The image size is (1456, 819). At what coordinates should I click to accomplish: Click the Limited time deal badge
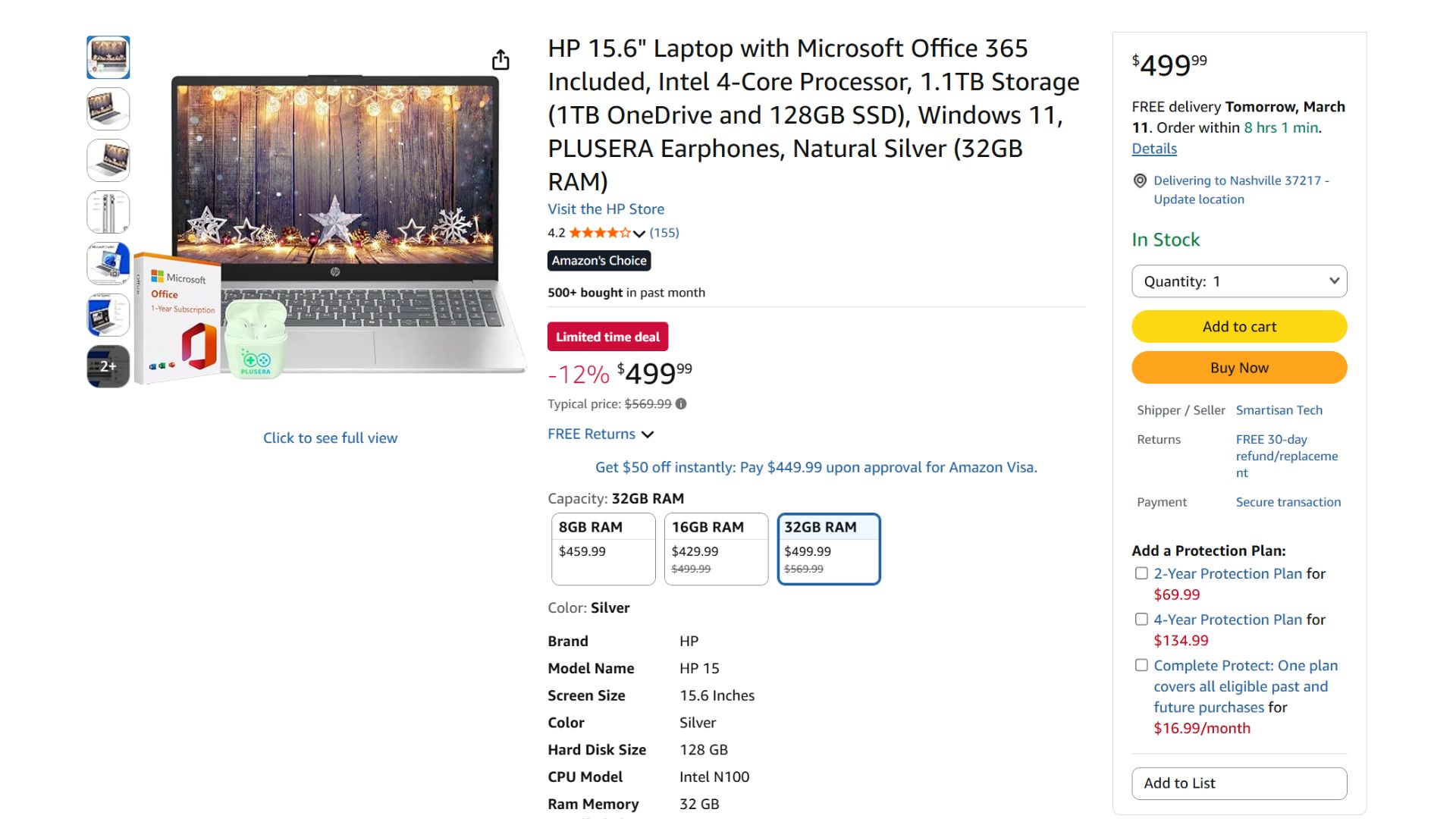click(x=607, y=336)
